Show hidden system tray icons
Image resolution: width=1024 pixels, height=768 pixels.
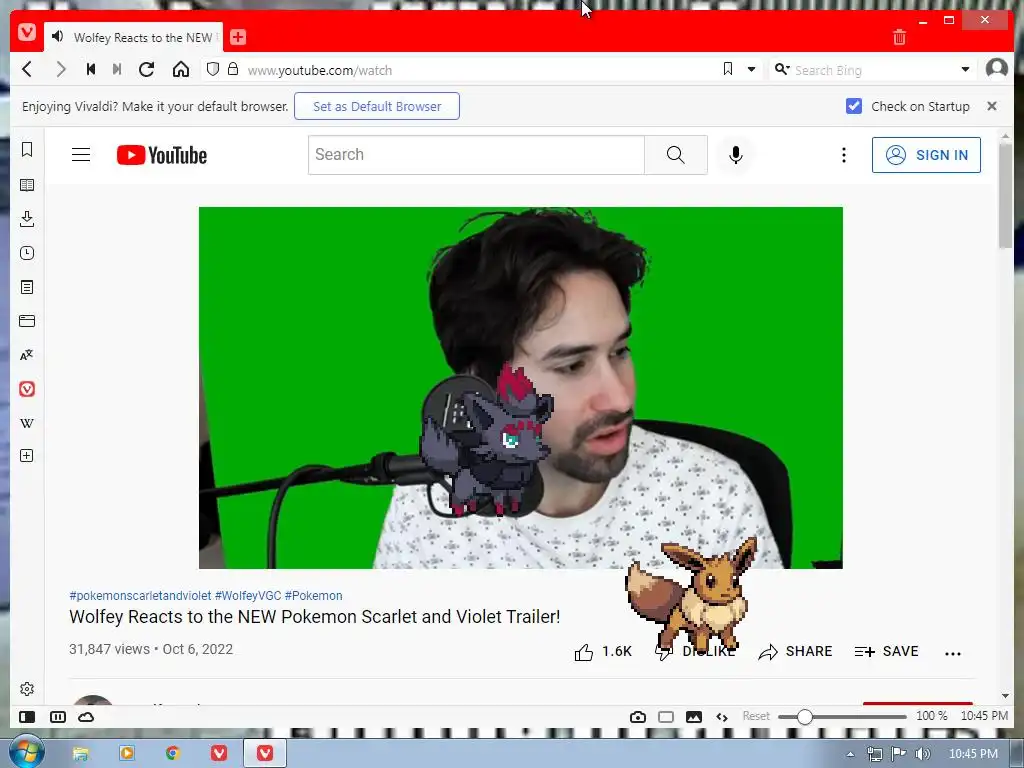(850, 754)
